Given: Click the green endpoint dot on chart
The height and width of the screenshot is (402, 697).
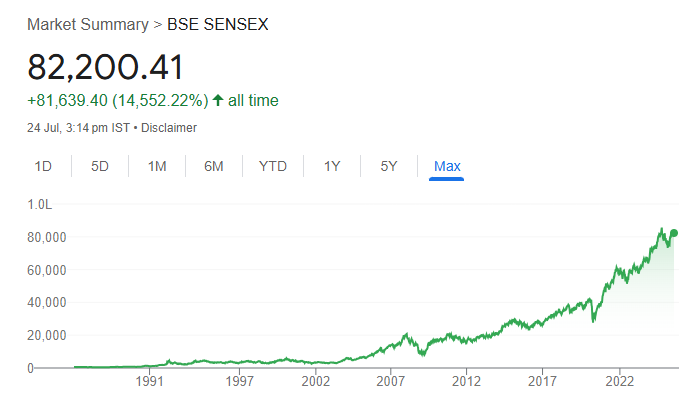Looking at the screenshot, I should tap(674, 233).
